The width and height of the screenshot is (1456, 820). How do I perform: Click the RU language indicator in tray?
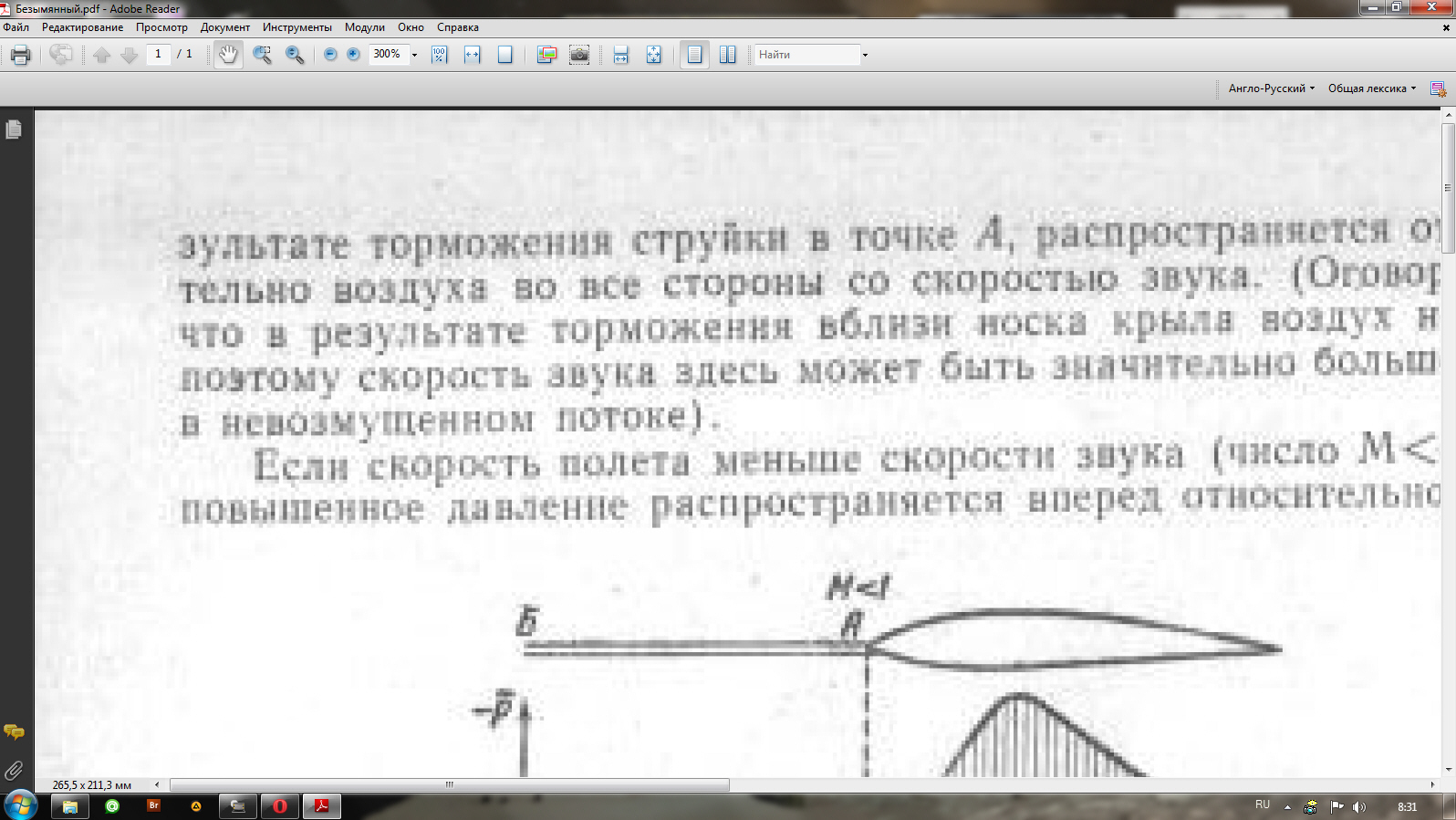point(1263,805)
